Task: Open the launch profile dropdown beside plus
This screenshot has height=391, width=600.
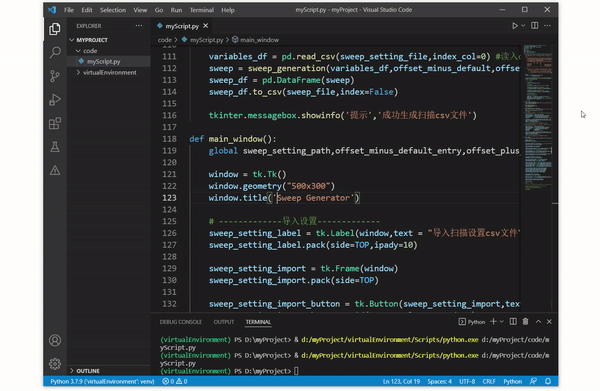Action: (502, 321)
